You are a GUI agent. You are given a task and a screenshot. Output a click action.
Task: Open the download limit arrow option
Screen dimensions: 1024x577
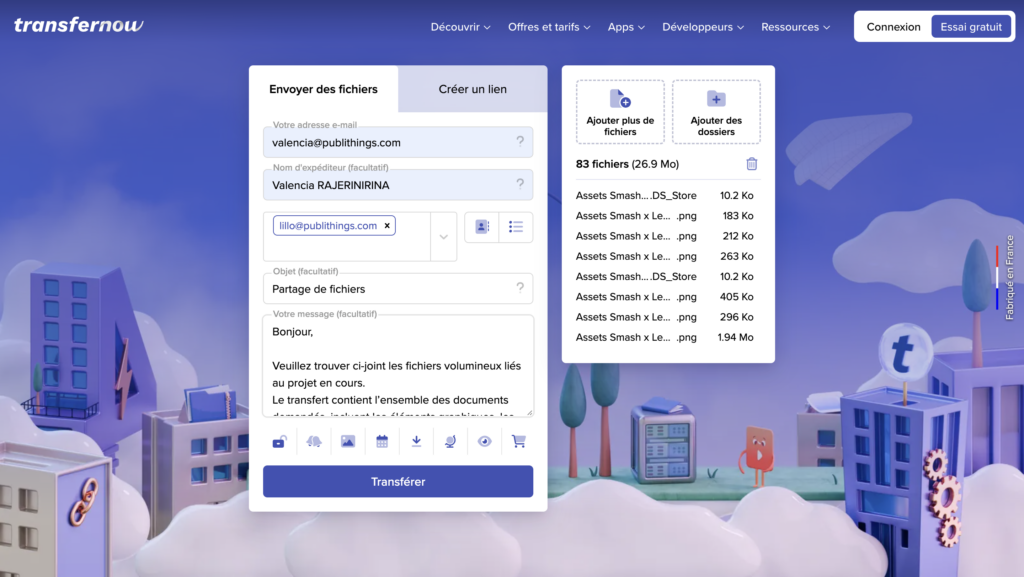pyautogui.click(x=416, y=442)
